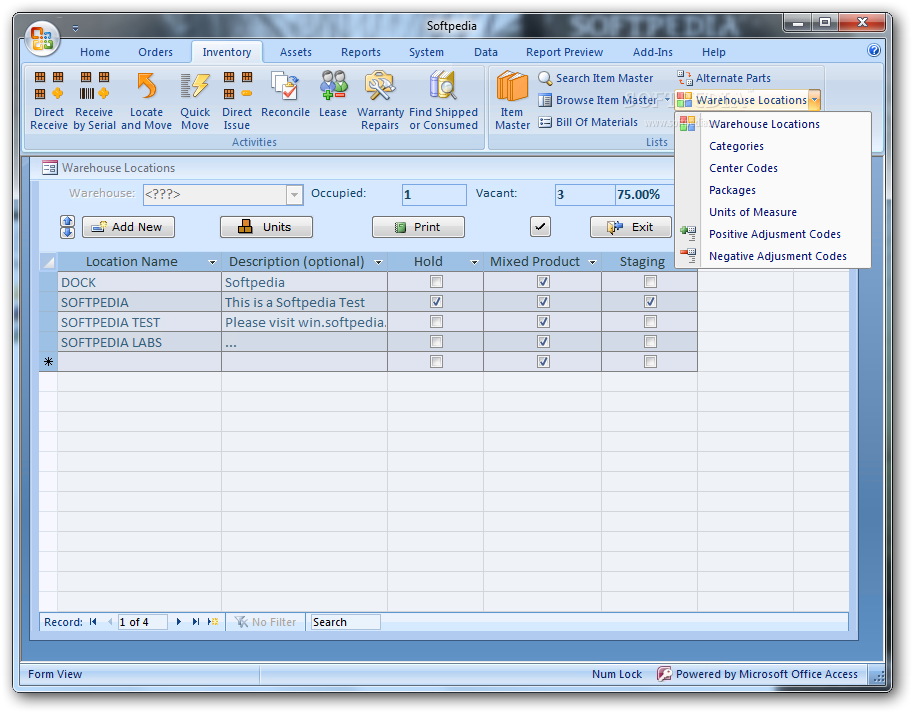Check the Hold box for DOCK
913x713 pixels.
[436, 282]
